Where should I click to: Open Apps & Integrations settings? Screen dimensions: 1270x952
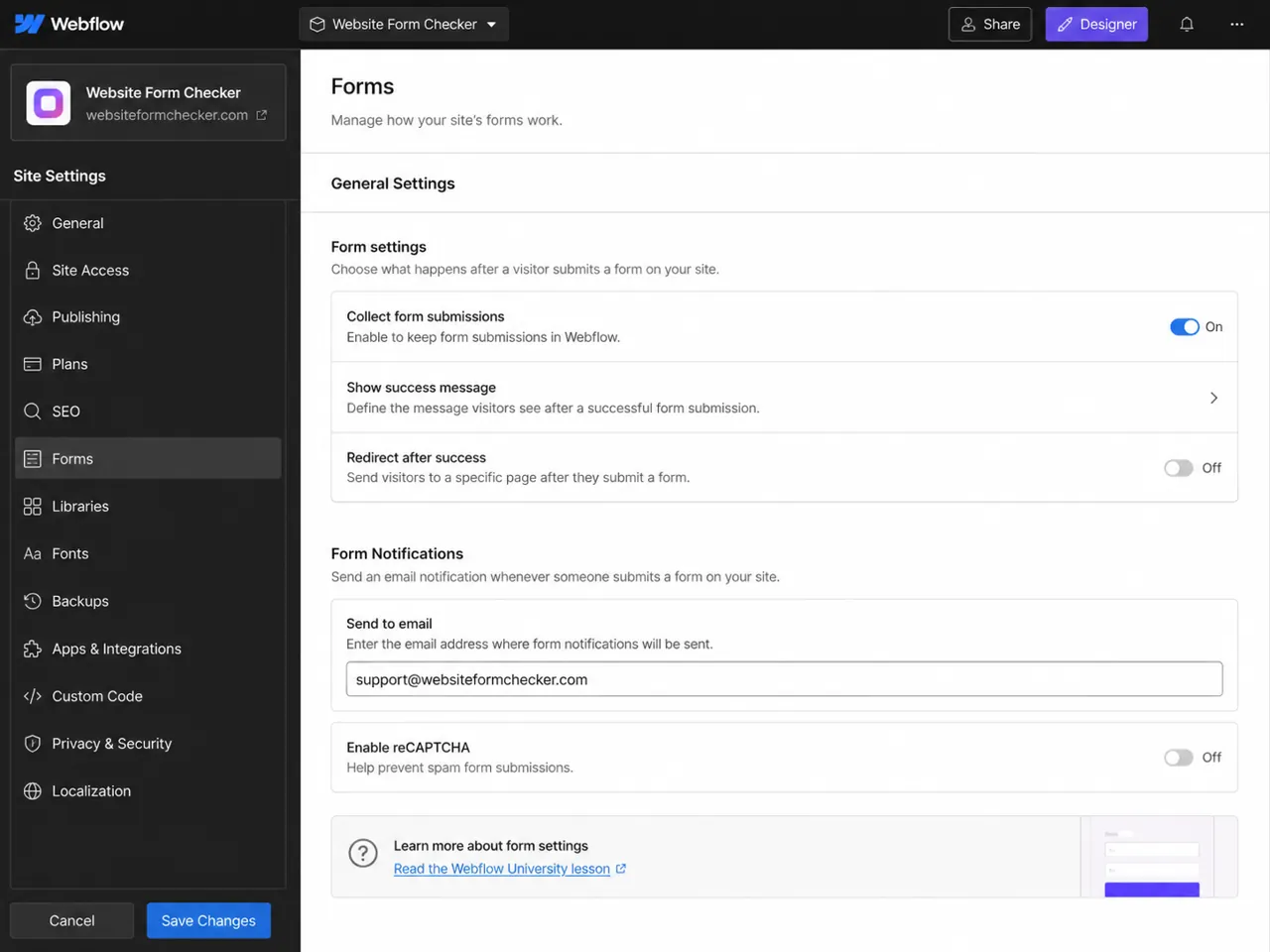coord(148,649)
